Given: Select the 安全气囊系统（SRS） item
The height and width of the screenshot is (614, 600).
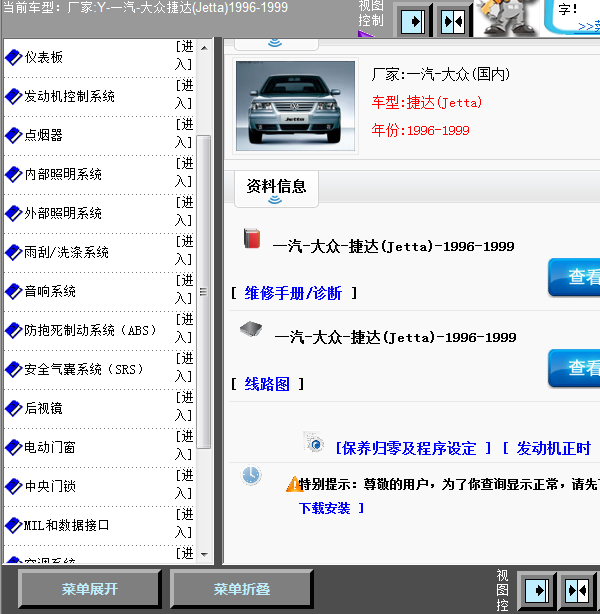Looking at the screenshot, I should pos(84,369).
